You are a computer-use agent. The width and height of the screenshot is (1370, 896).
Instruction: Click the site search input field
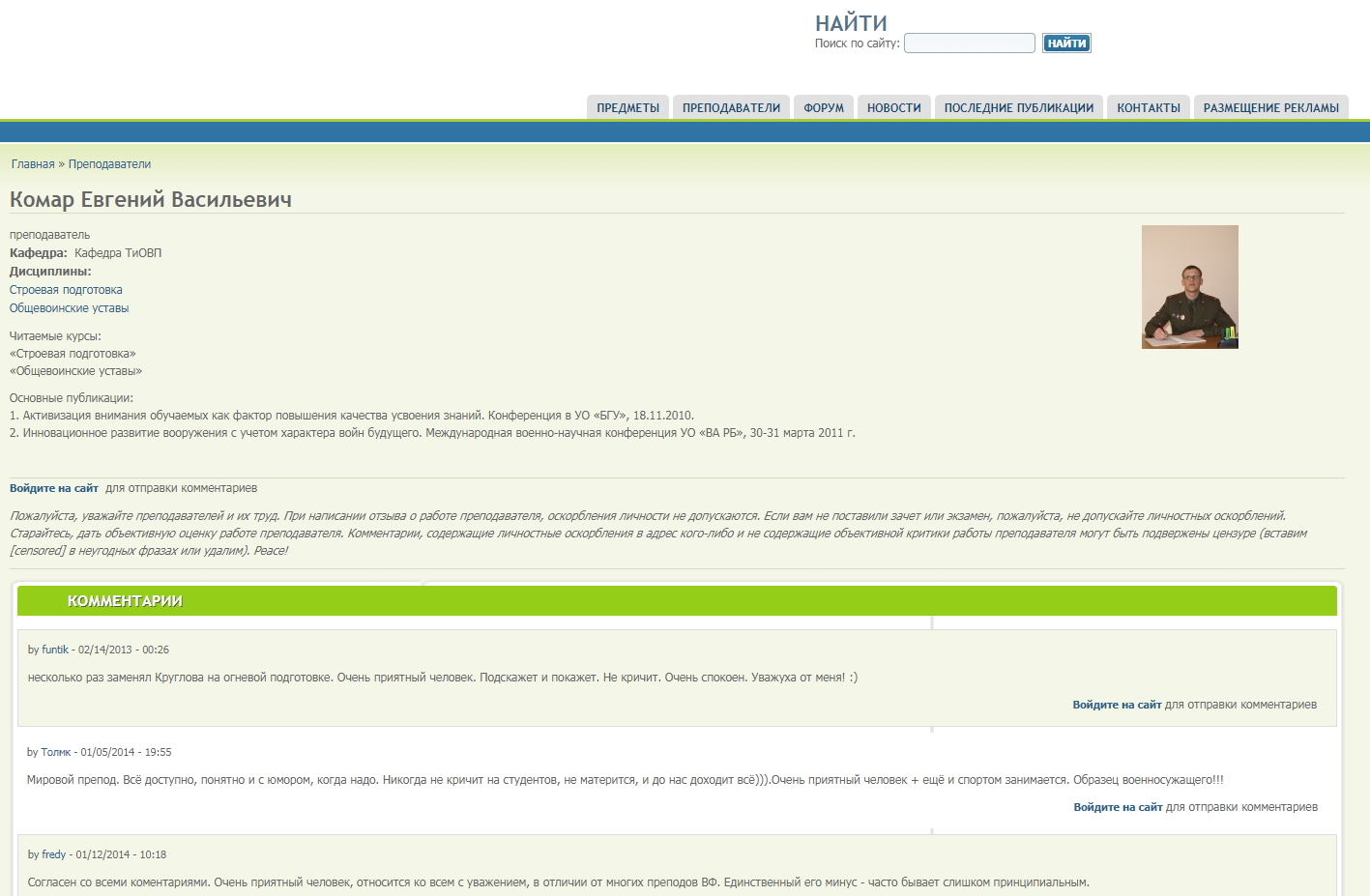[x=970, y=43]
